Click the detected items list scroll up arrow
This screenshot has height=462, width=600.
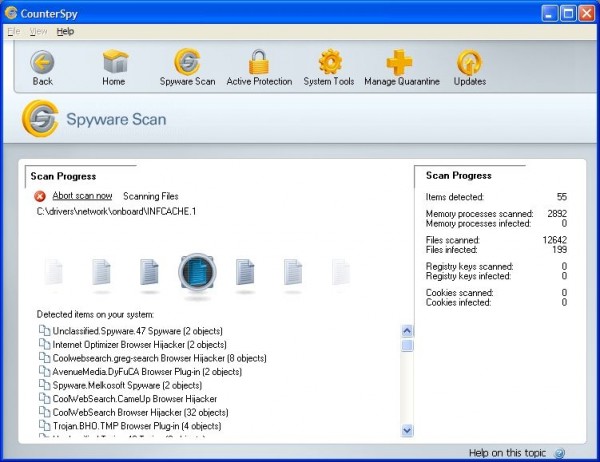407,330
